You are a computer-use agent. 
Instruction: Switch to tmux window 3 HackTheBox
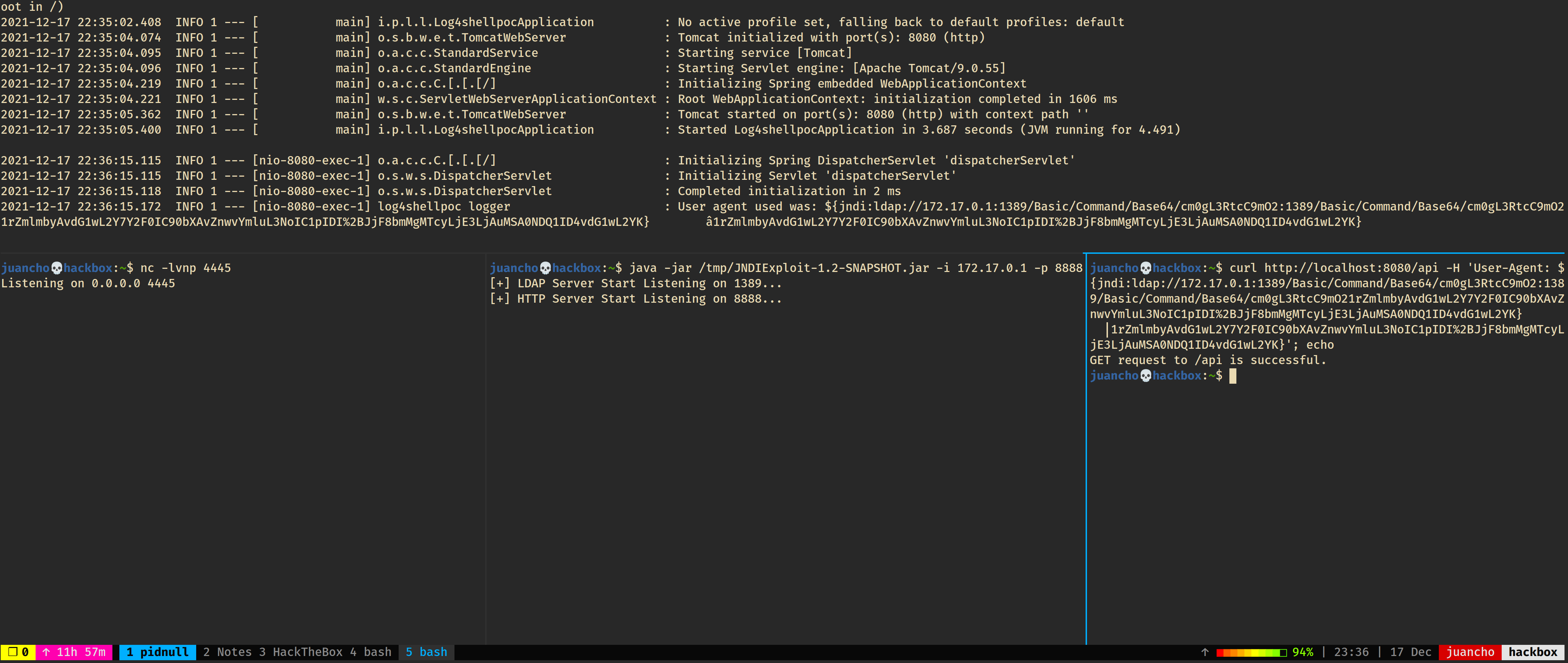(301, 652)
